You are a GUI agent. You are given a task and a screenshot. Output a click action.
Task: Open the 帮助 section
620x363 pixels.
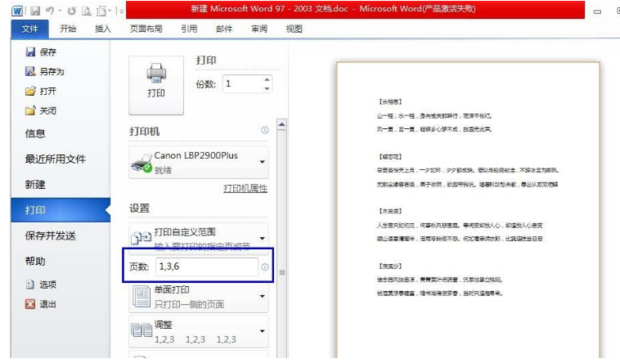tap(35, 261)
